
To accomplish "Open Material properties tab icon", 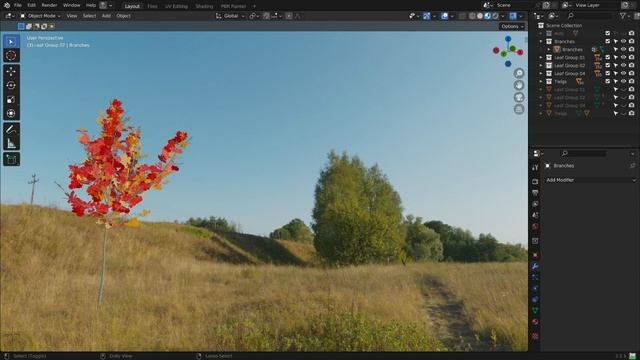I will point(535,322).
